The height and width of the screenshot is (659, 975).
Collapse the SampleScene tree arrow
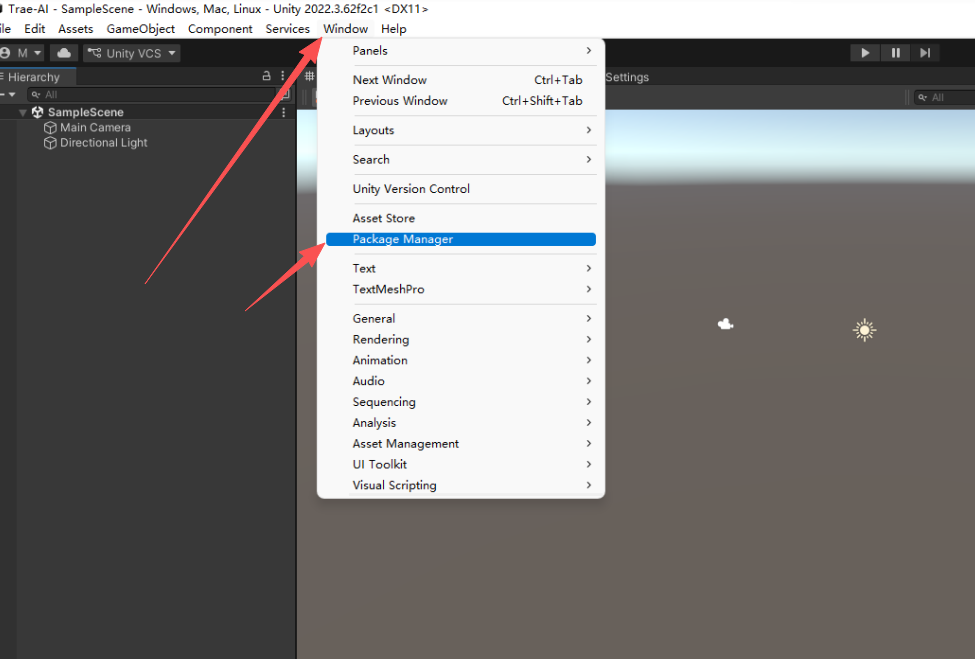23,113
